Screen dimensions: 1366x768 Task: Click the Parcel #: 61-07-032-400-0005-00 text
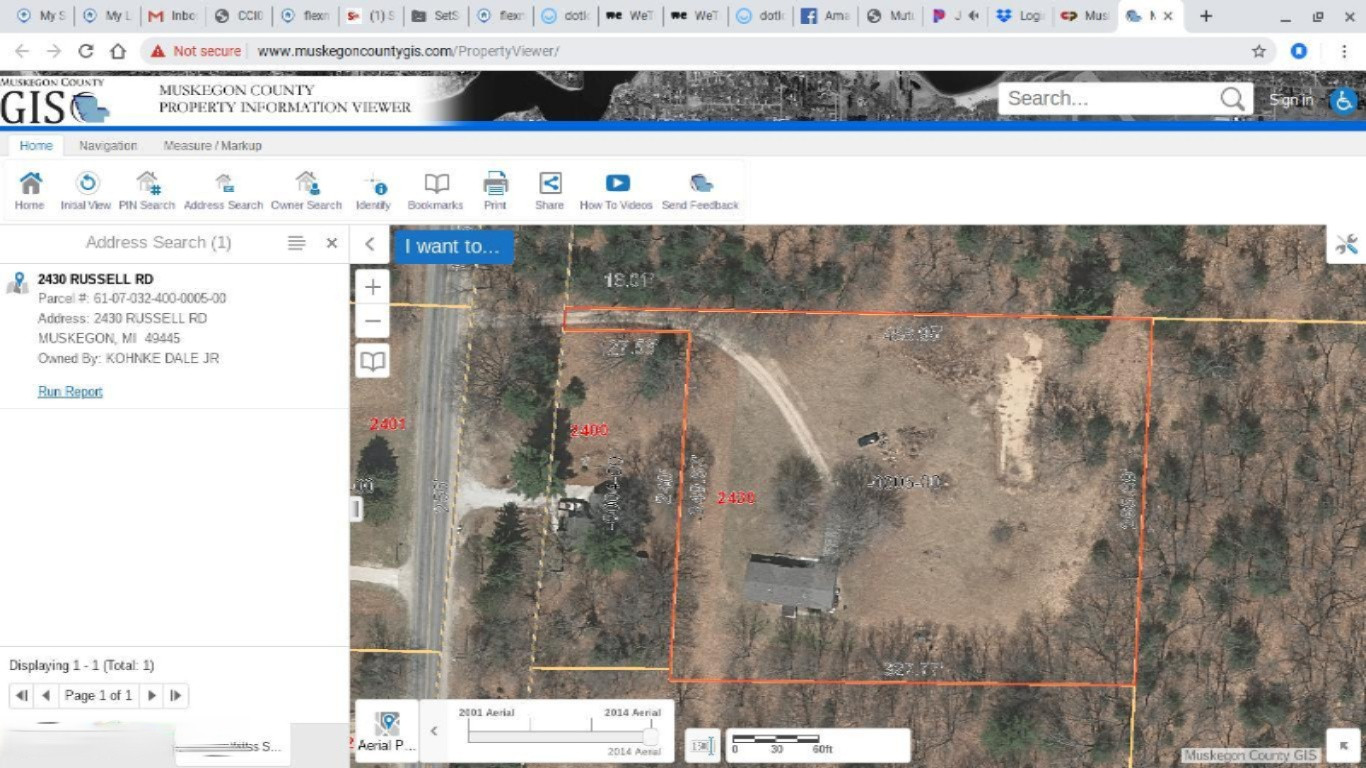pyautogui.click(x=132, y=298)
